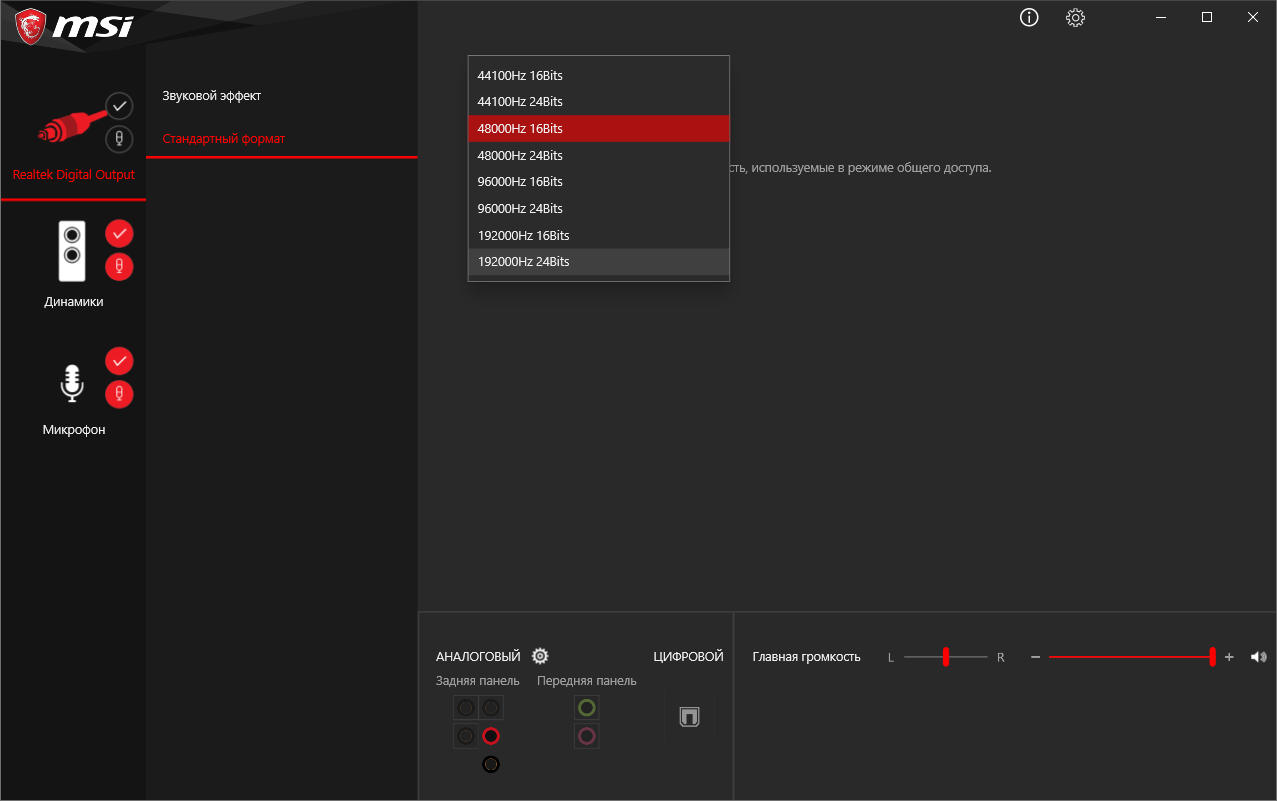The image size is (1277, 801).
Task: Maximize the MSI audio window
Action: (1207, 17)
